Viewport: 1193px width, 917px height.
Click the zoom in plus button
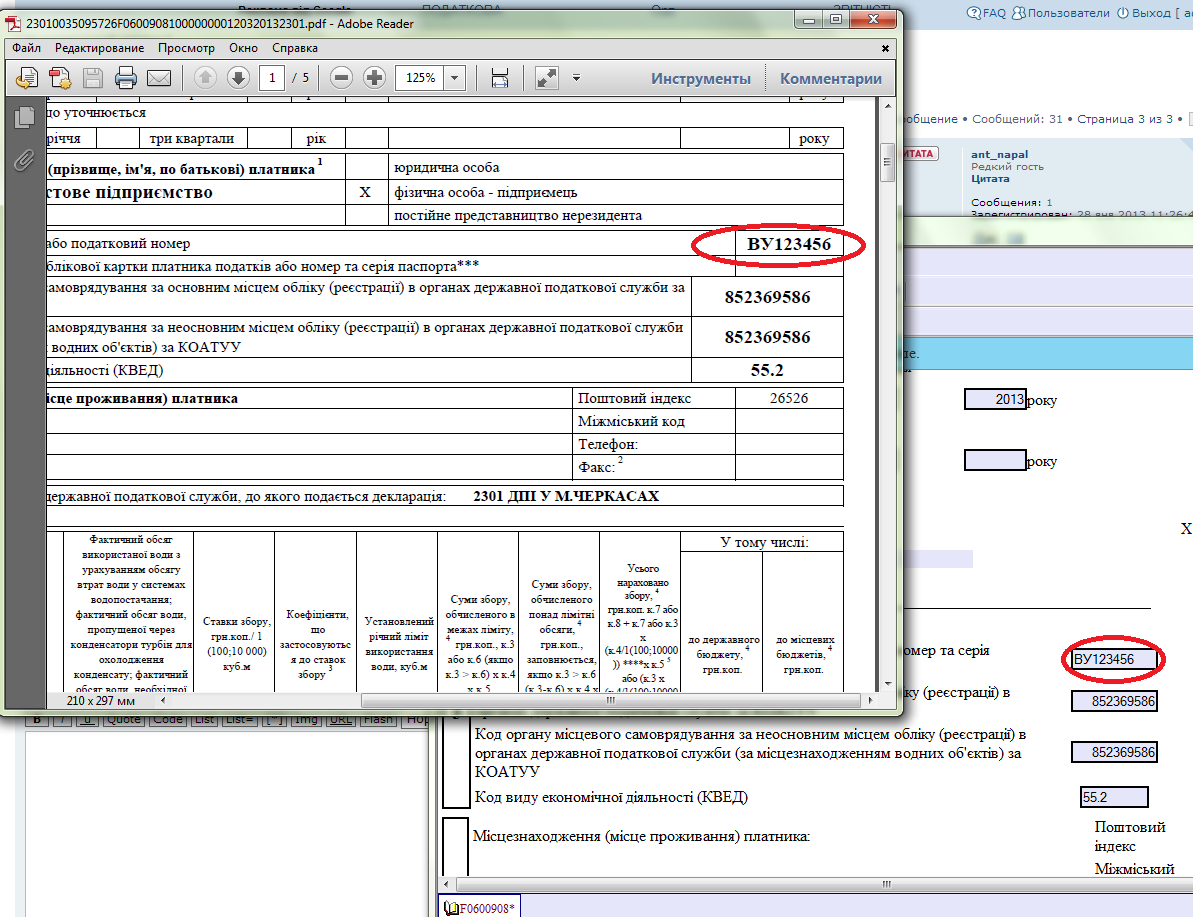pos(374,78)
